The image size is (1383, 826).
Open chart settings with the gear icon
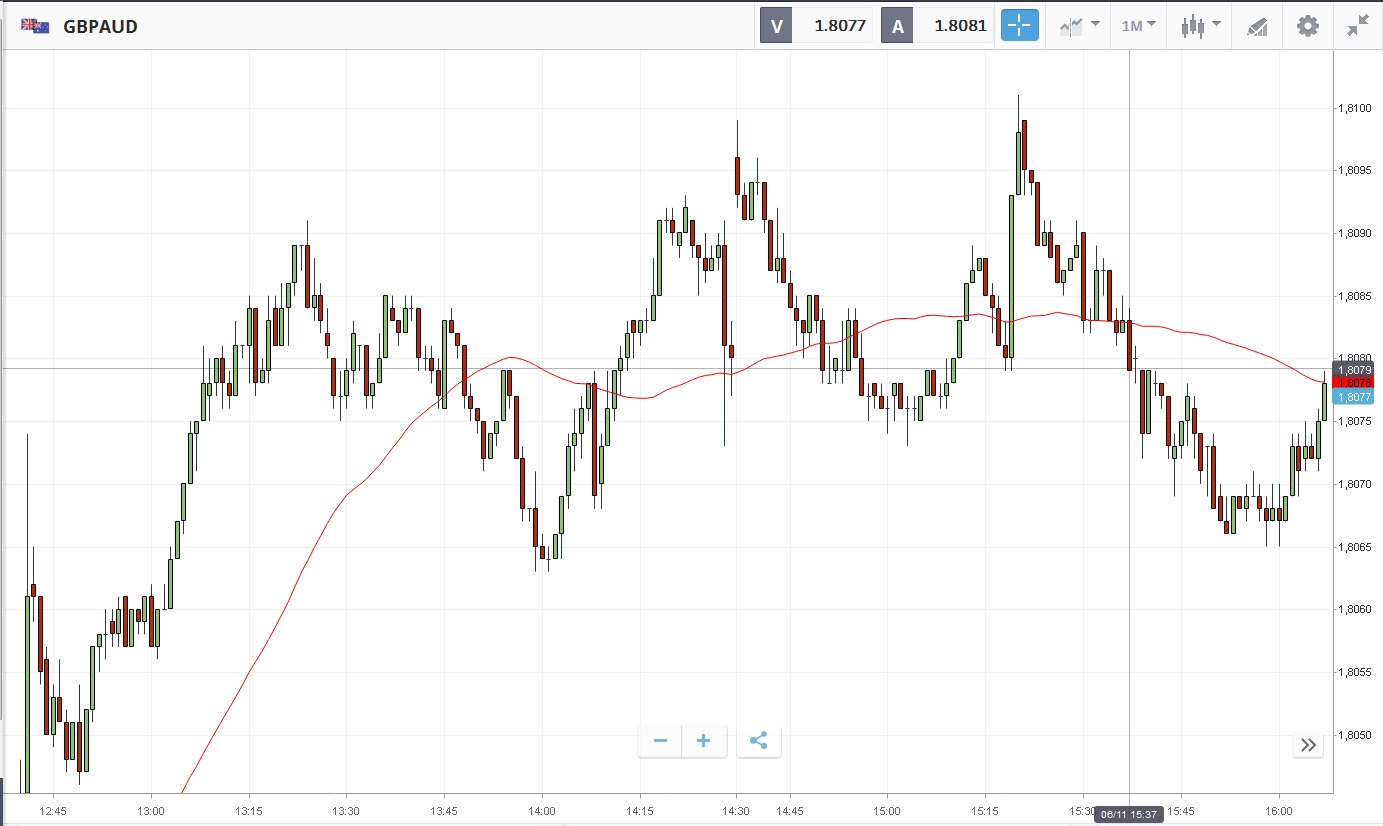point(1308,26)
